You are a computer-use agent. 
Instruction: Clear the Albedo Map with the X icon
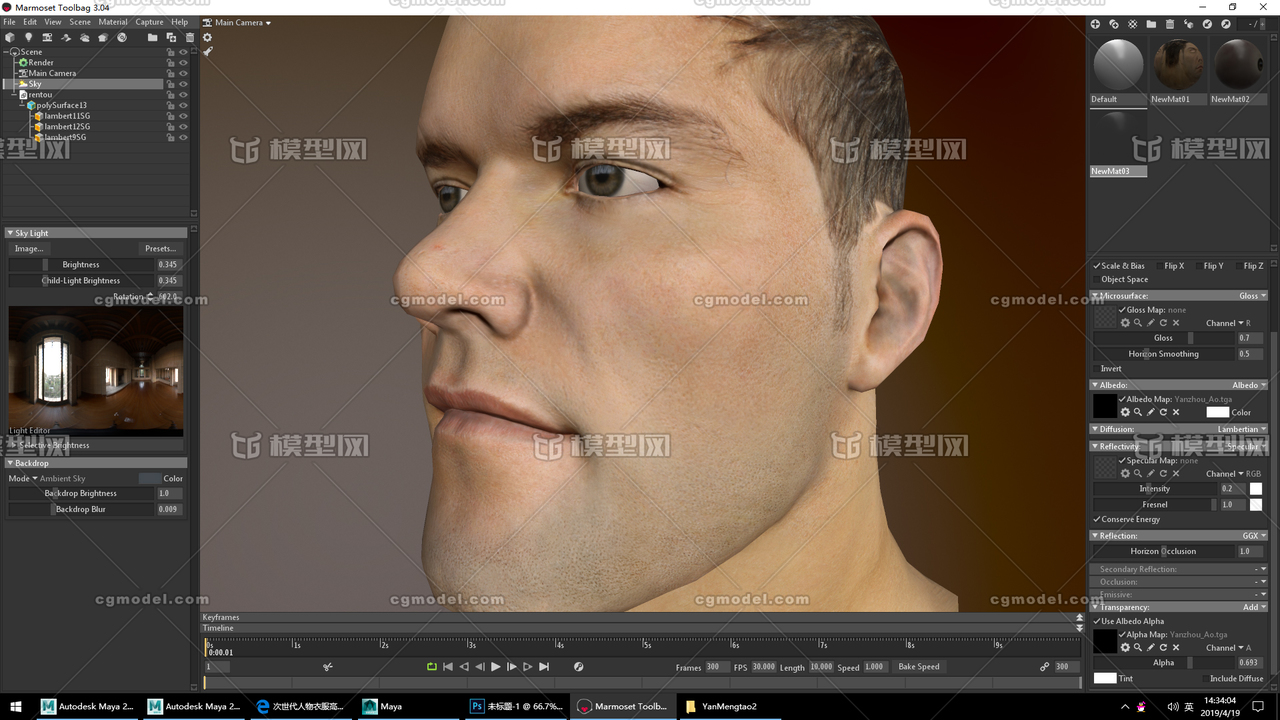coord(1176,412)
